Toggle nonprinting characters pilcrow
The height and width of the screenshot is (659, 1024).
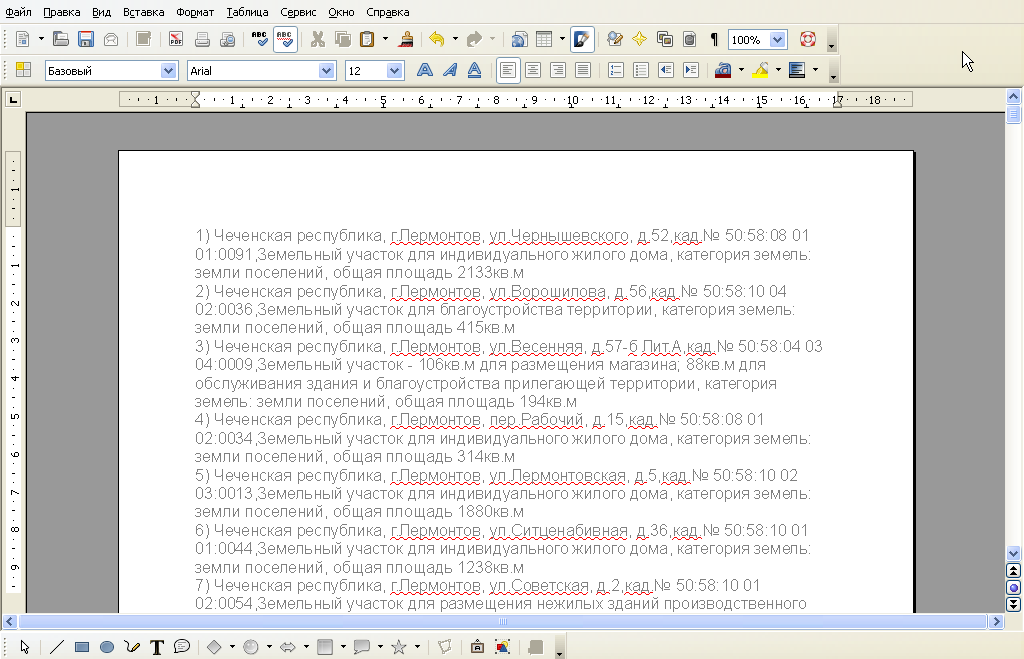coord(714,39)
